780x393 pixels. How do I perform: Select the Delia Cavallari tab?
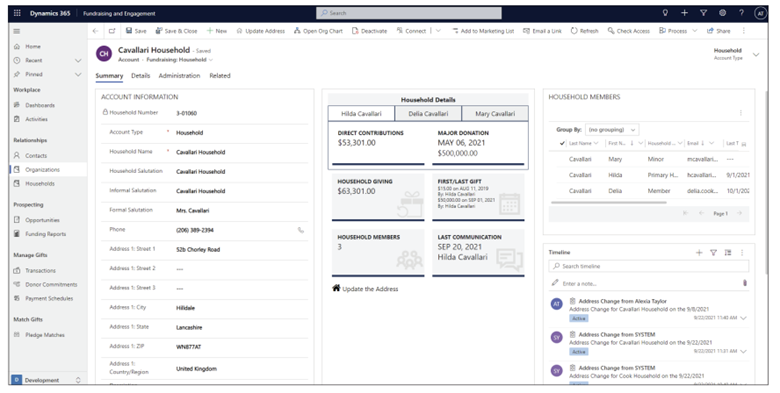[x=428, y=113]
